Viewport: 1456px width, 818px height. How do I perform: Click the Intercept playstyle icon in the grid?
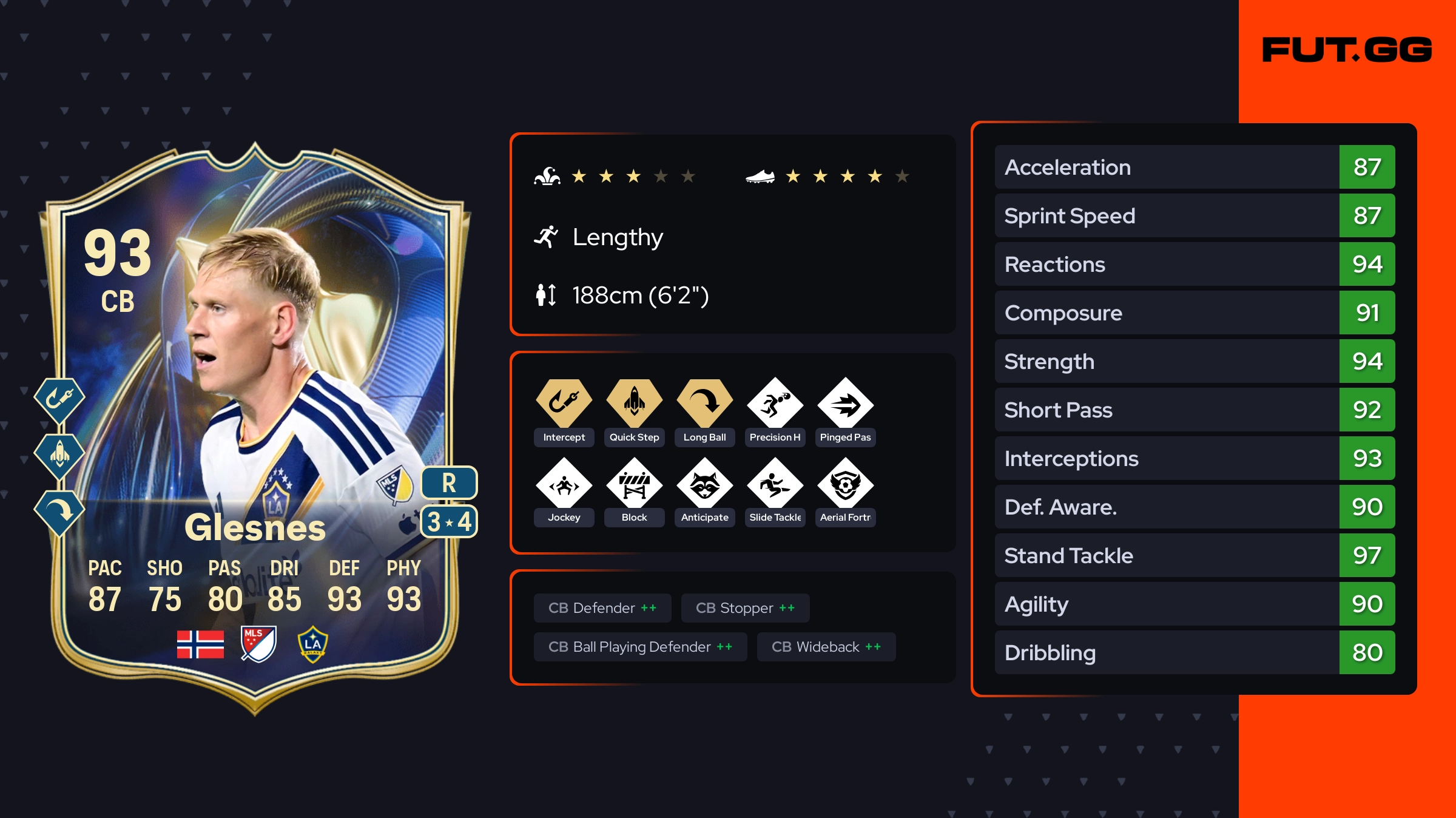tap(564, 402)
